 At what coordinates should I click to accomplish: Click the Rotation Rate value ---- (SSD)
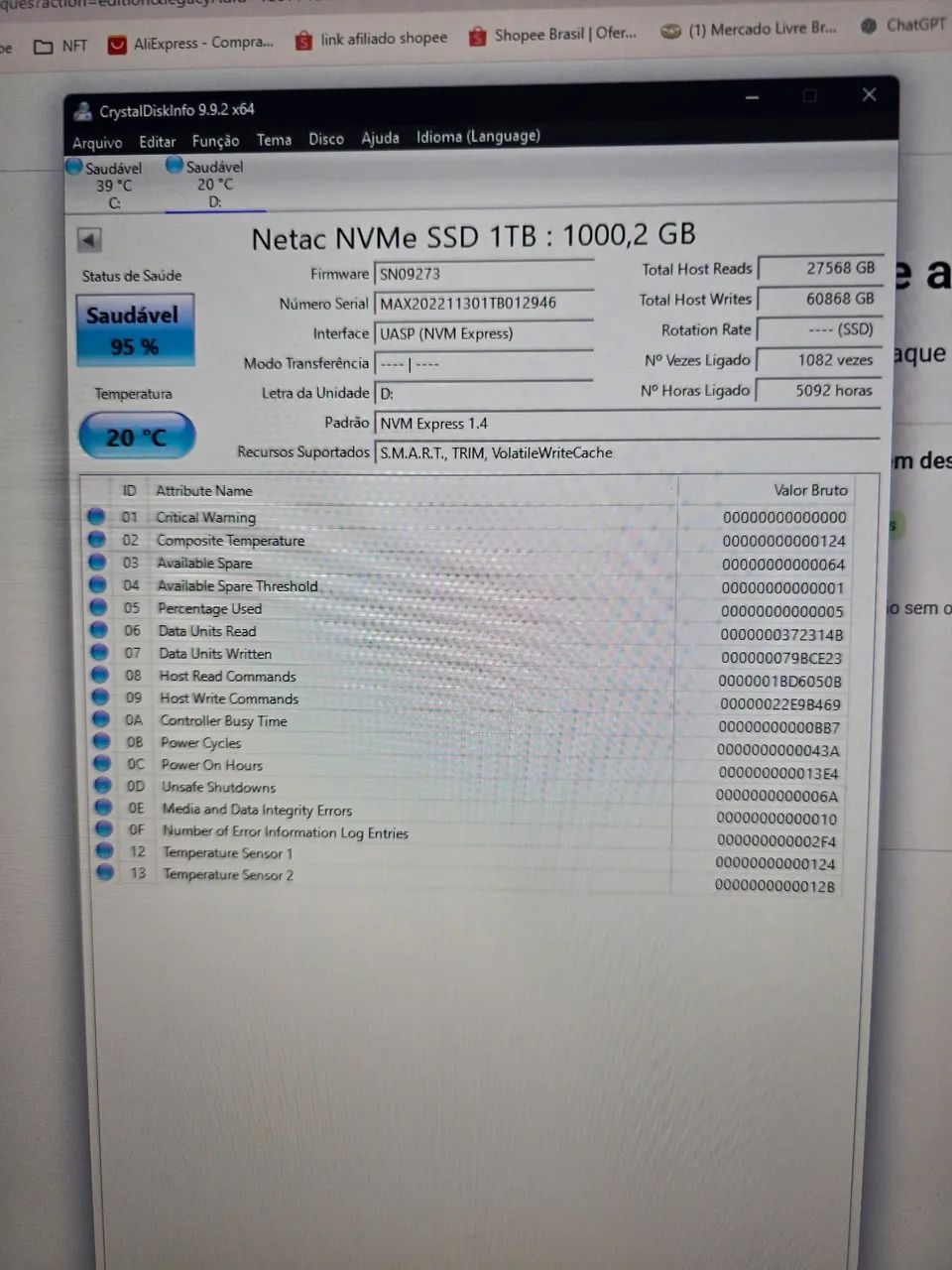[x=819, y=329]
